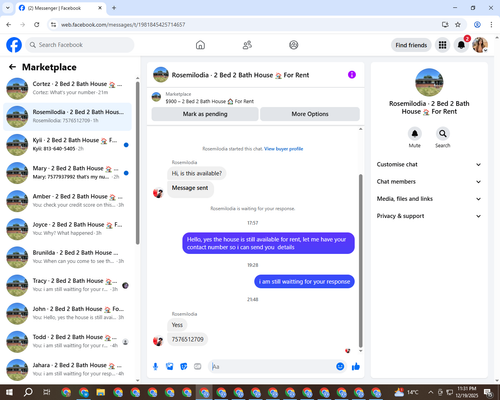500x400 pixels.
Task: Reload the page in browser
Action: 37,25
